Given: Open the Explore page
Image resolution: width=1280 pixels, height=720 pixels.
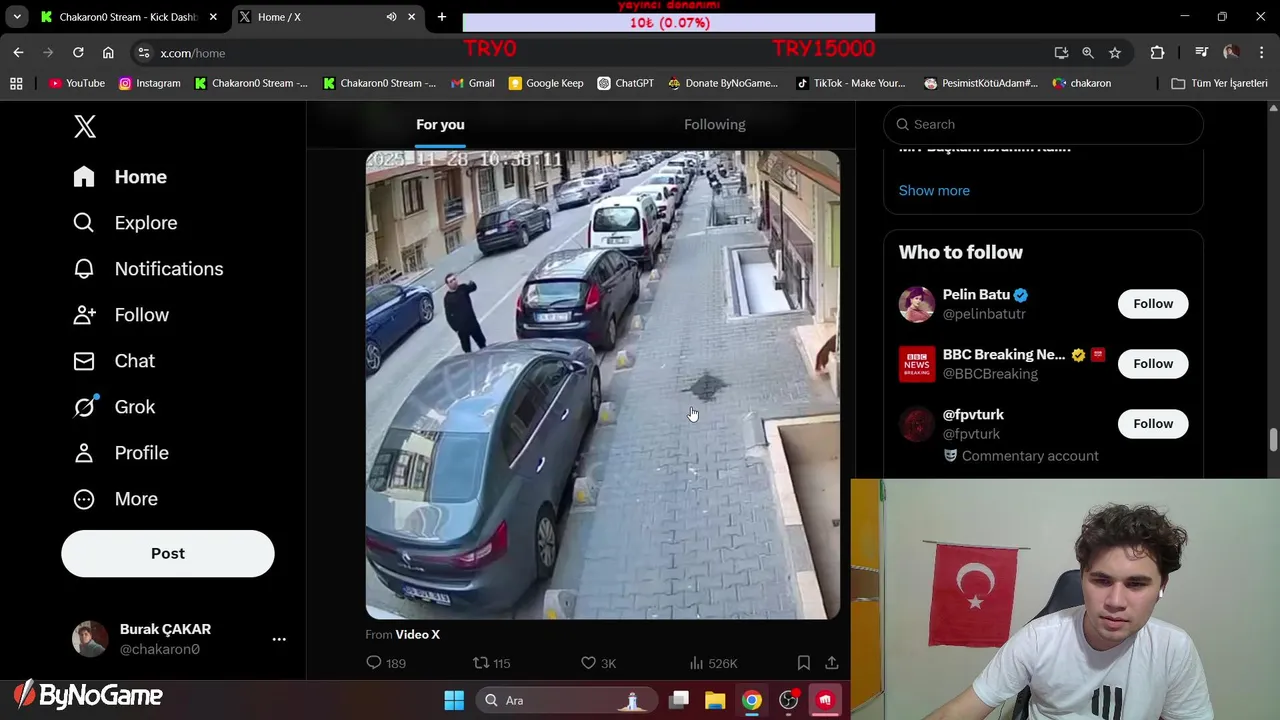Looking at the screenshot, I should pos(125,223).
